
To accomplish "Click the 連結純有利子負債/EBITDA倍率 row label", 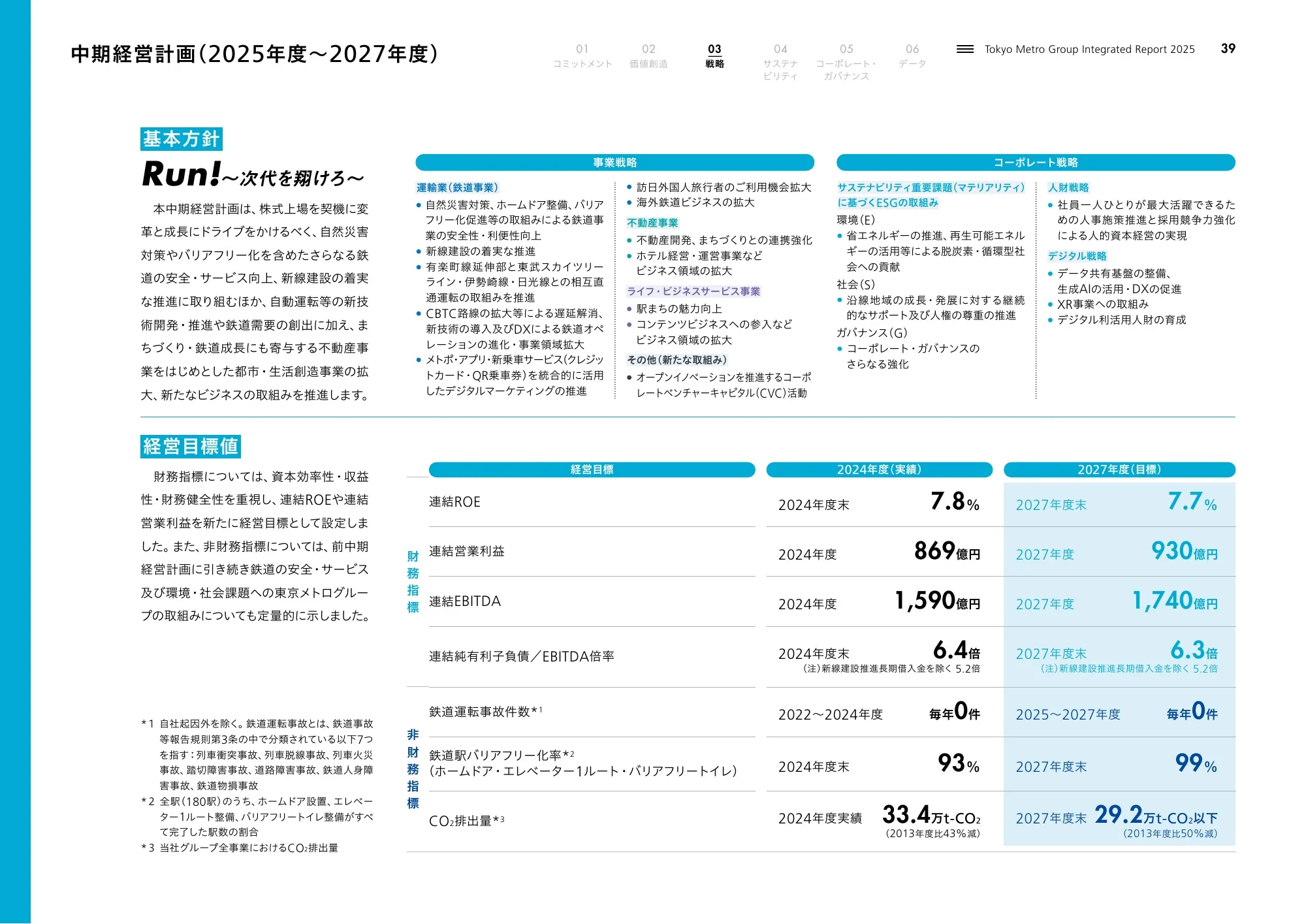I will tap(521, 657).
